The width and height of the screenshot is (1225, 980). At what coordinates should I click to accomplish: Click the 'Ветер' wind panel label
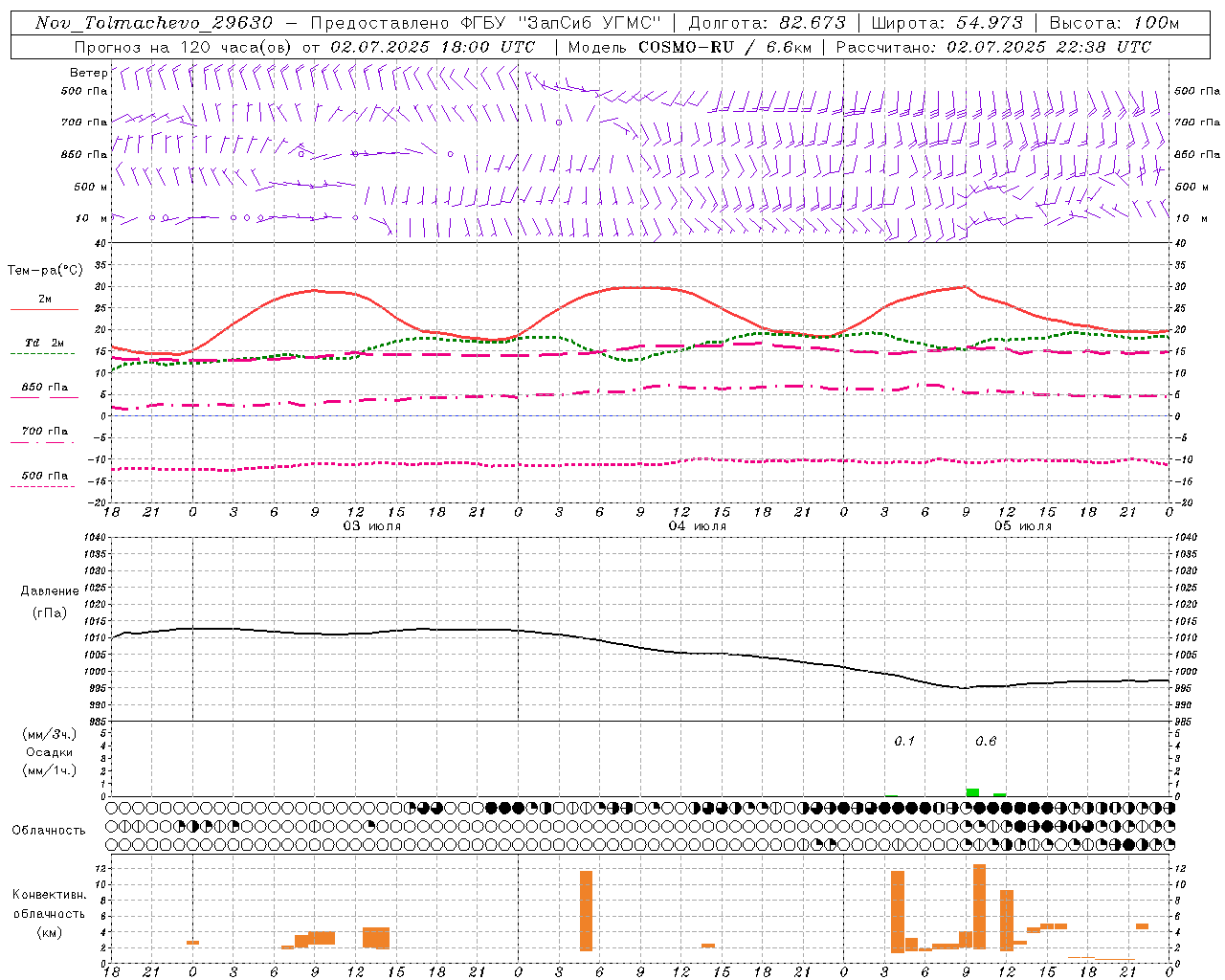(89, 73)
